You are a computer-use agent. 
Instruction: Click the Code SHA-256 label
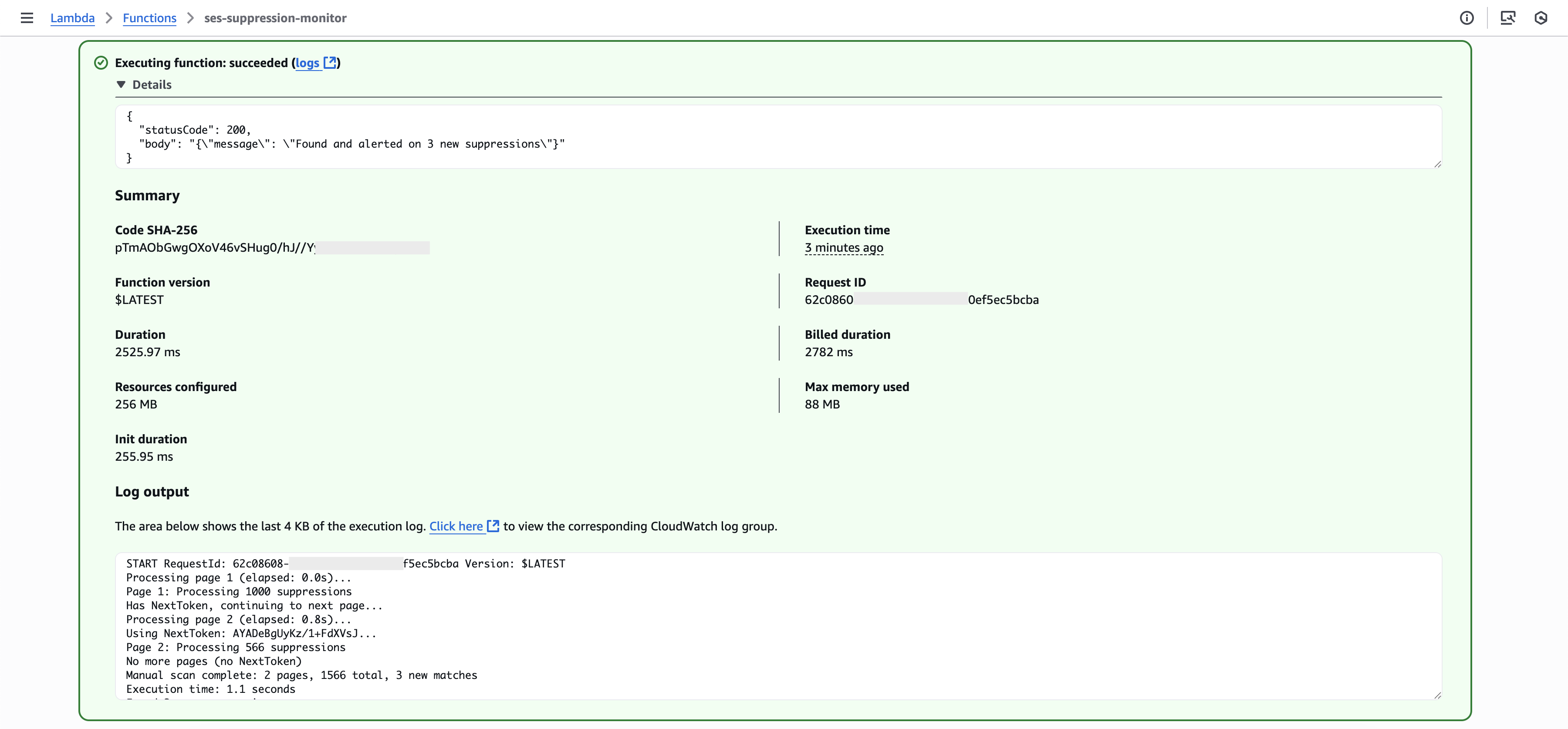[x=156, y=230]
